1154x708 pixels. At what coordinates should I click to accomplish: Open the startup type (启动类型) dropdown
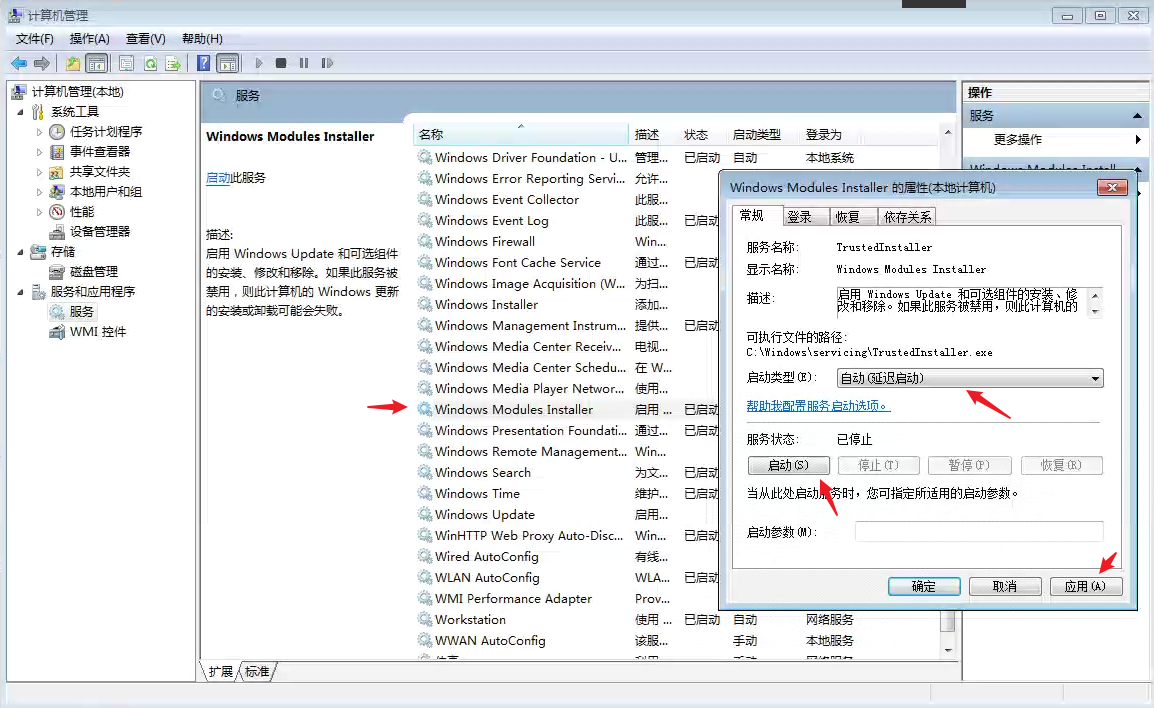tap(970, 378)
